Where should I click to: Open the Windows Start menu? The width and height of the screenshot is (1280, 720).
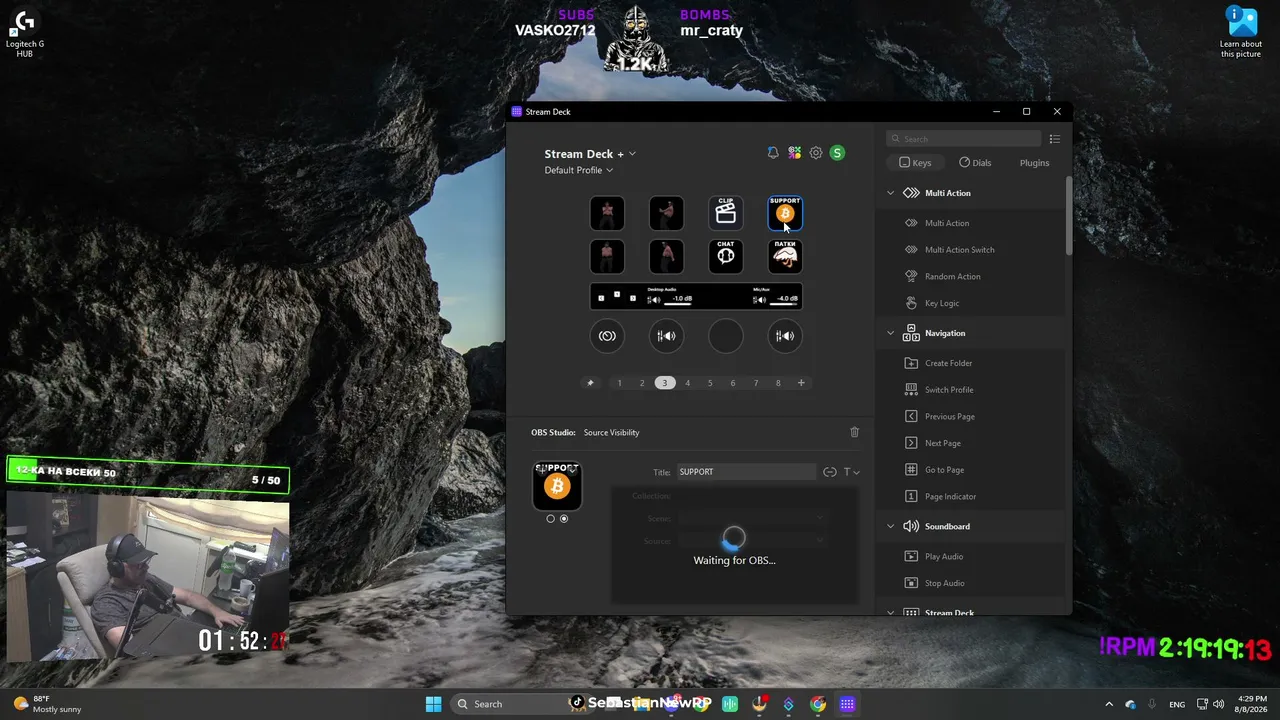433,704
